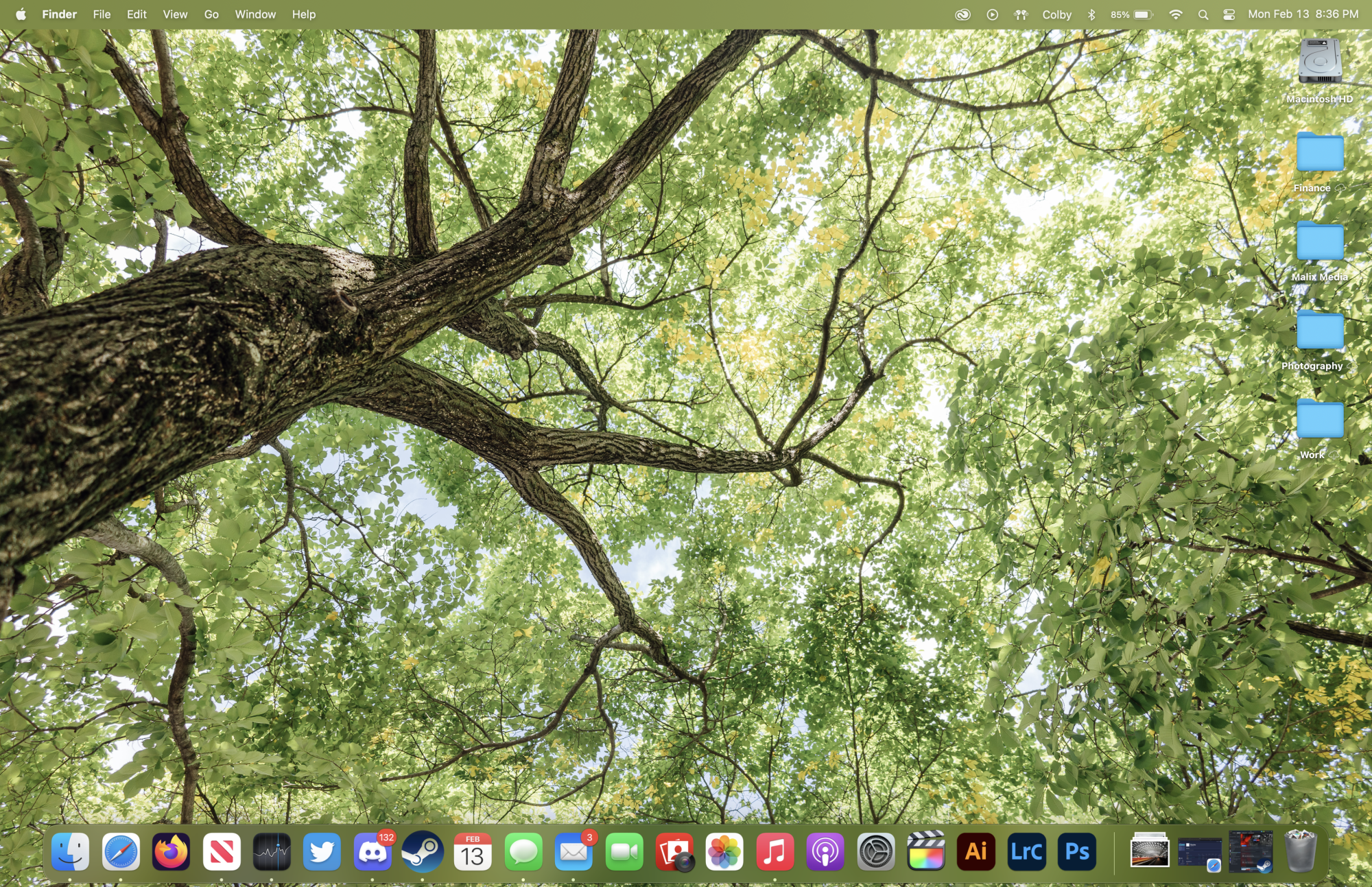This screenshot has width=1372, height=887.
Task: Click the date and time display
Action: tap(1302, 14)
